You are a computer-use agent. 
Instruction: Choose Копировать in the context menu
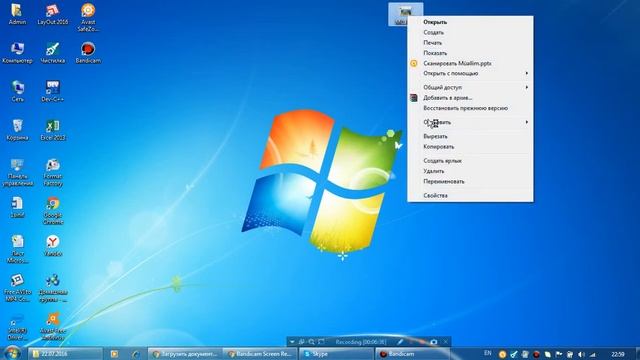pyautogui.click(x=470, y=147)
